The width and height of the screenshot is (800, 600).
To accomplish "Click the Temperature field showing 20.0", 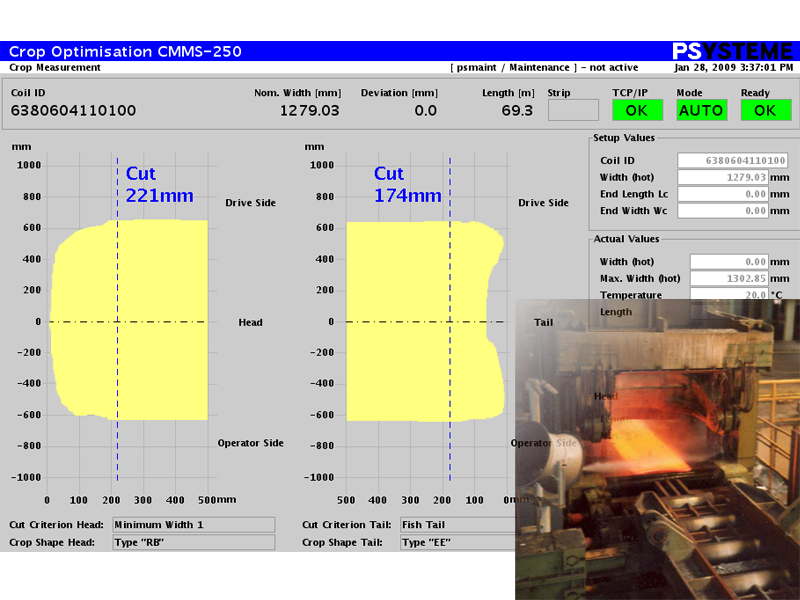I will [729, 294].
